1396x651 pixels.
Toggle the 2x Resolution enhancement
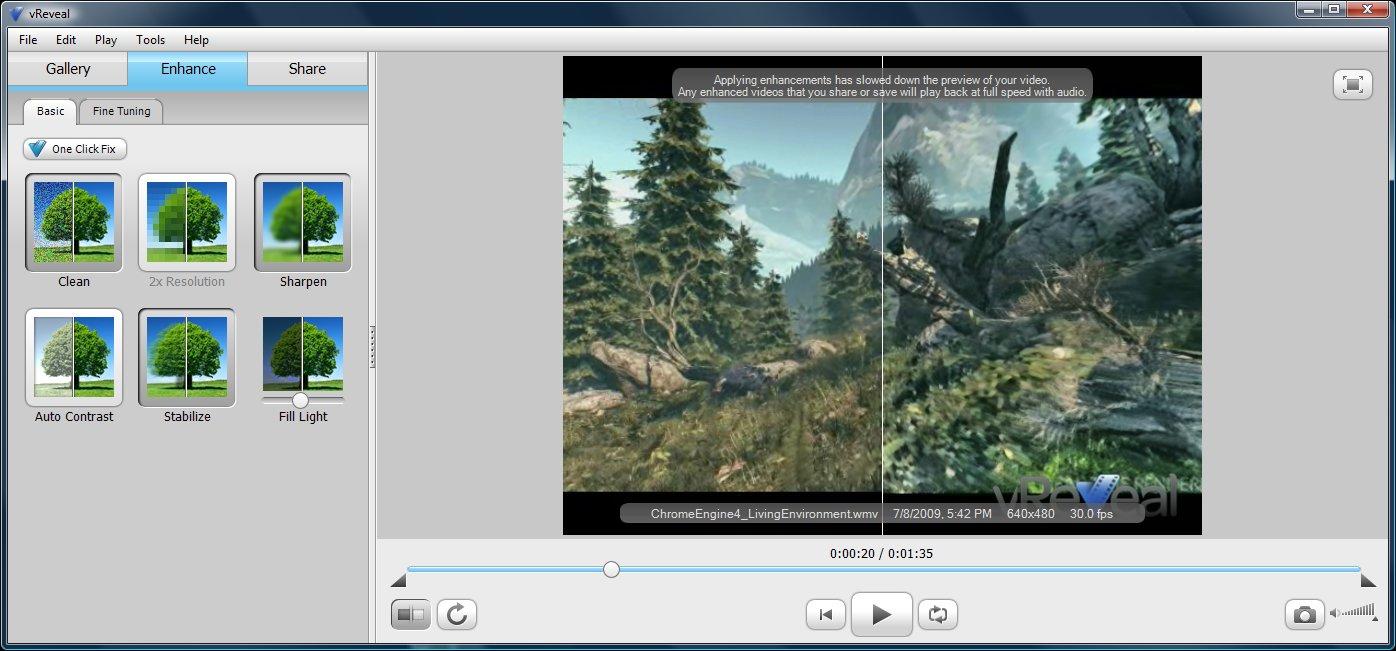(x=187, y=223)
